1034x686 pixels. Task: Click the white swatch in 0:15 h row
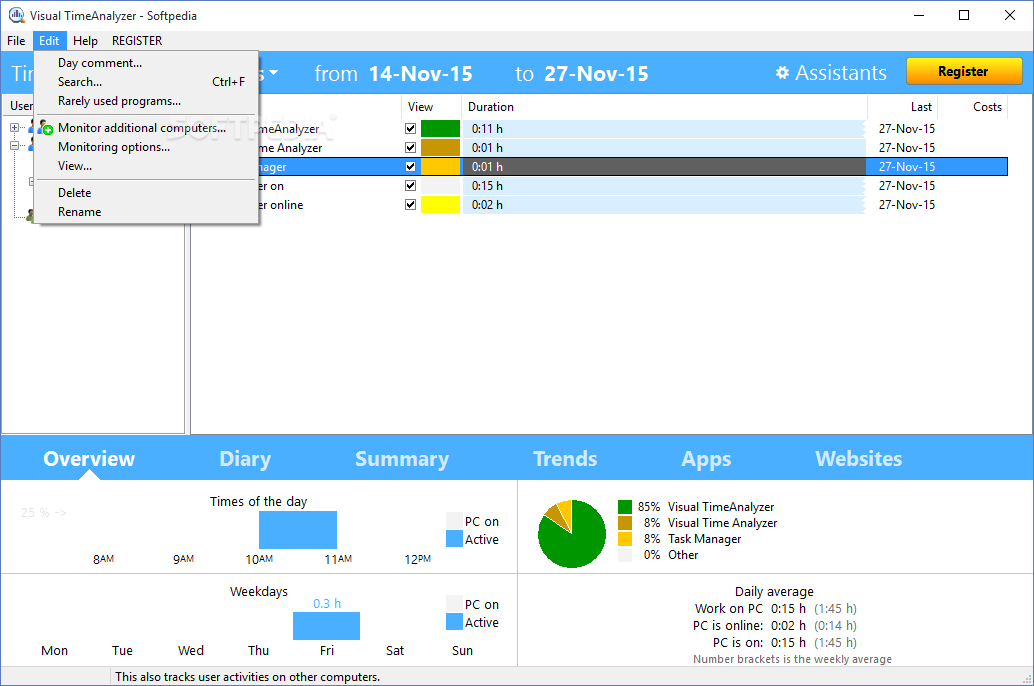440,186
